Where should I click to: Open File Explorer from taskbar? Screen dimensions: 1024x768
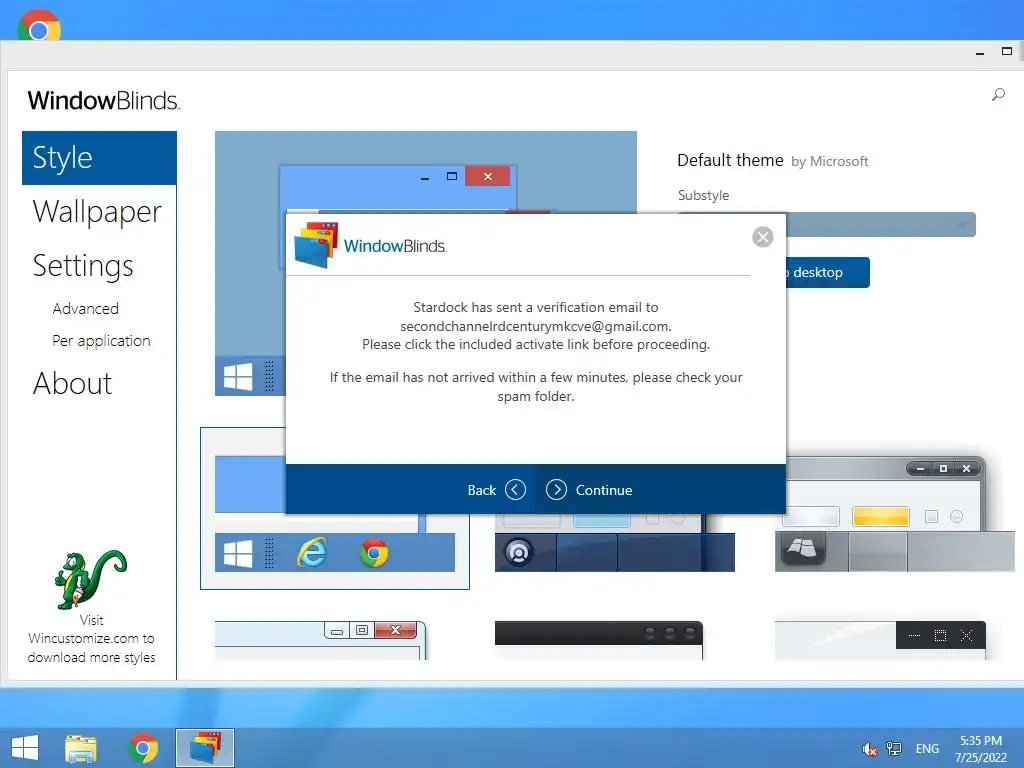click(x=81, y=748)
